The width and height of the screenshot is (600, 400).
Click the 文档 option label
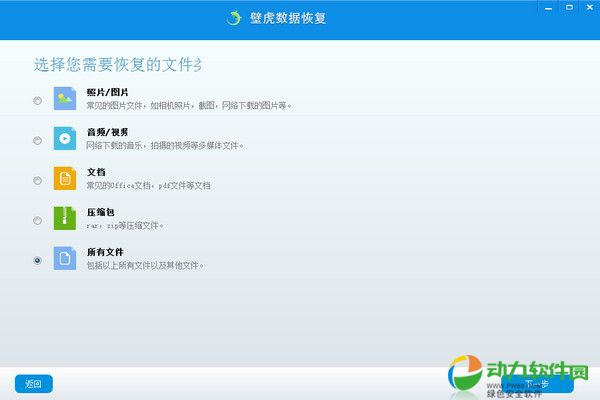tap(97, 172)
